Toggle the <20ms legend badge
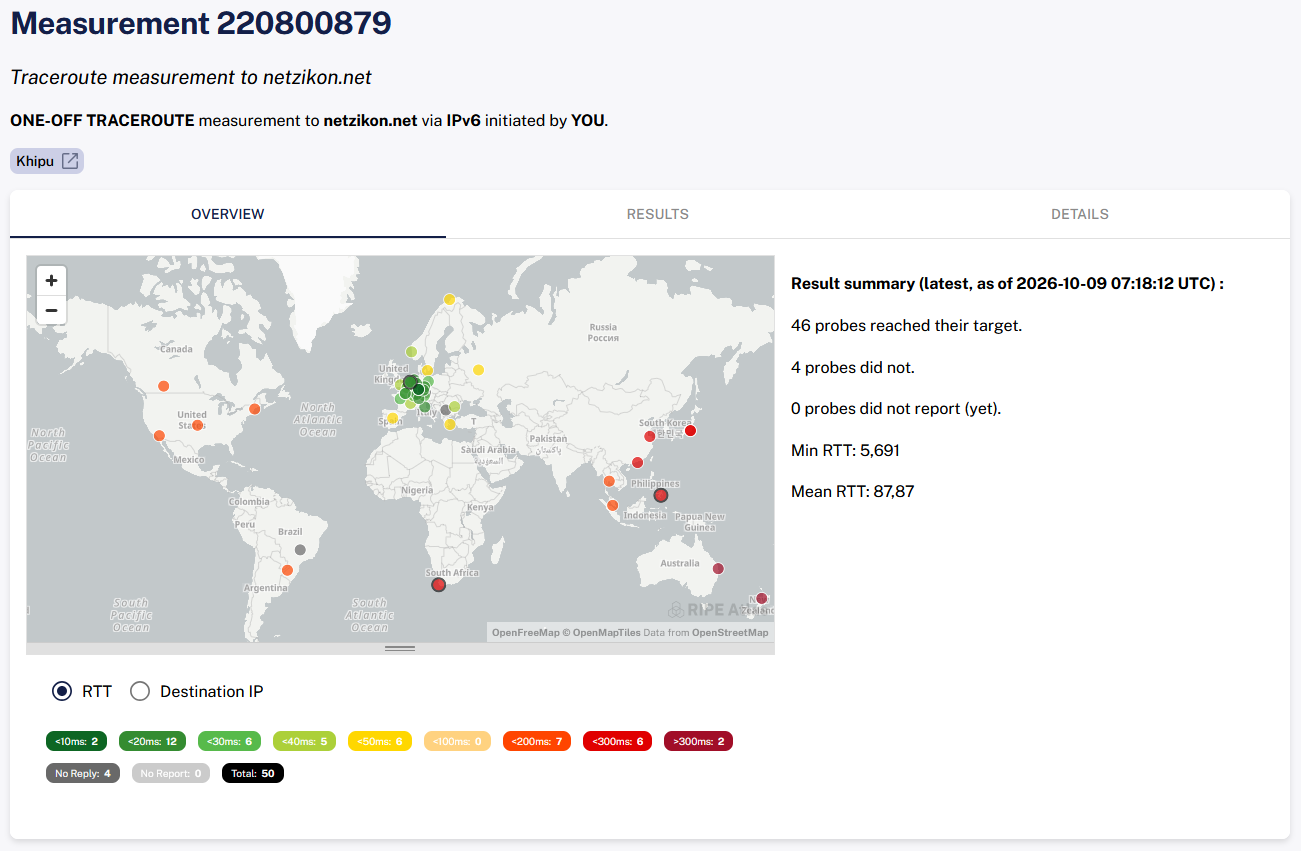Viewport: 1301px width, 851px height. coord(152,741)
